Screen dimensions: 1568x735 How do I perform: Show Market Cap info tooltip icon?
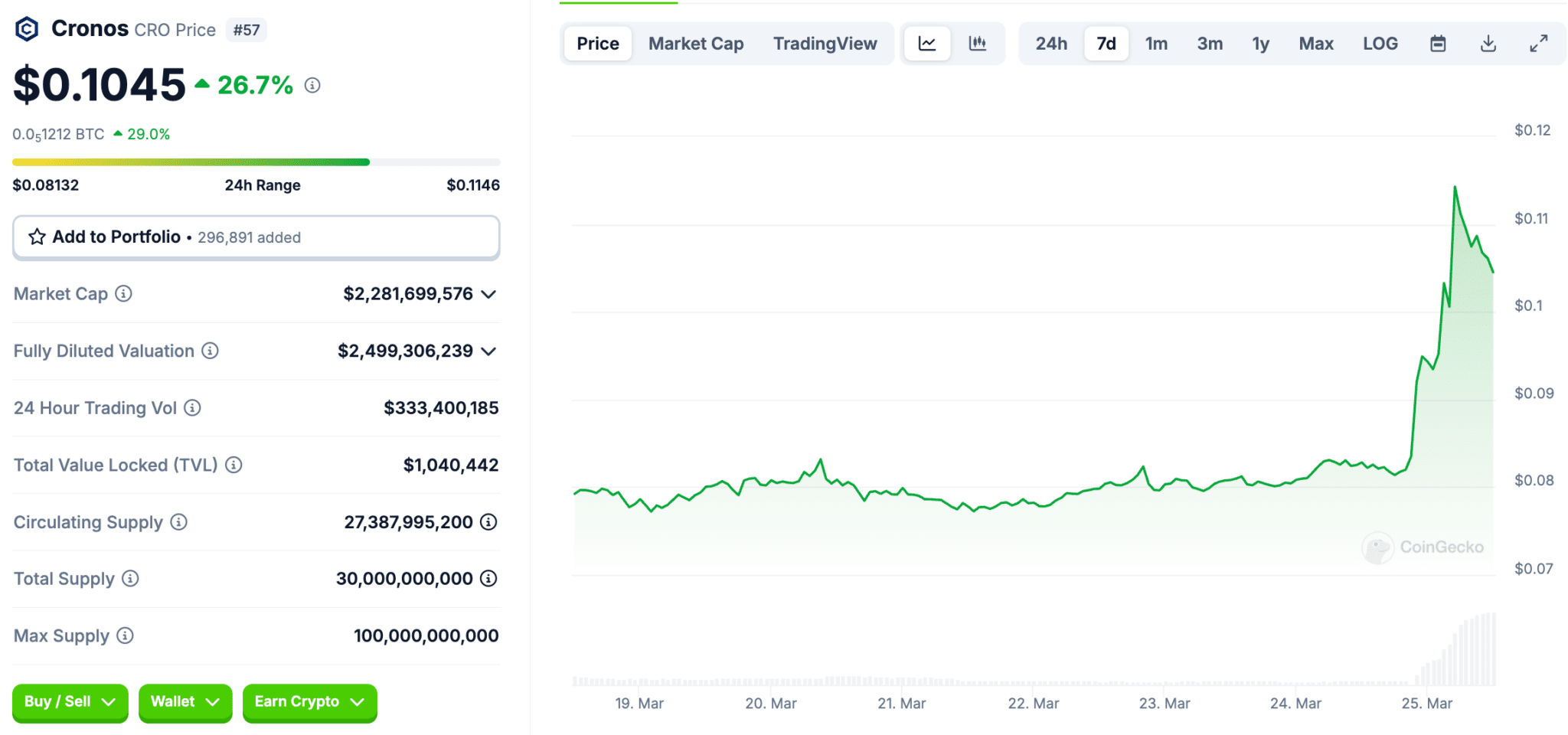point(123,293)
